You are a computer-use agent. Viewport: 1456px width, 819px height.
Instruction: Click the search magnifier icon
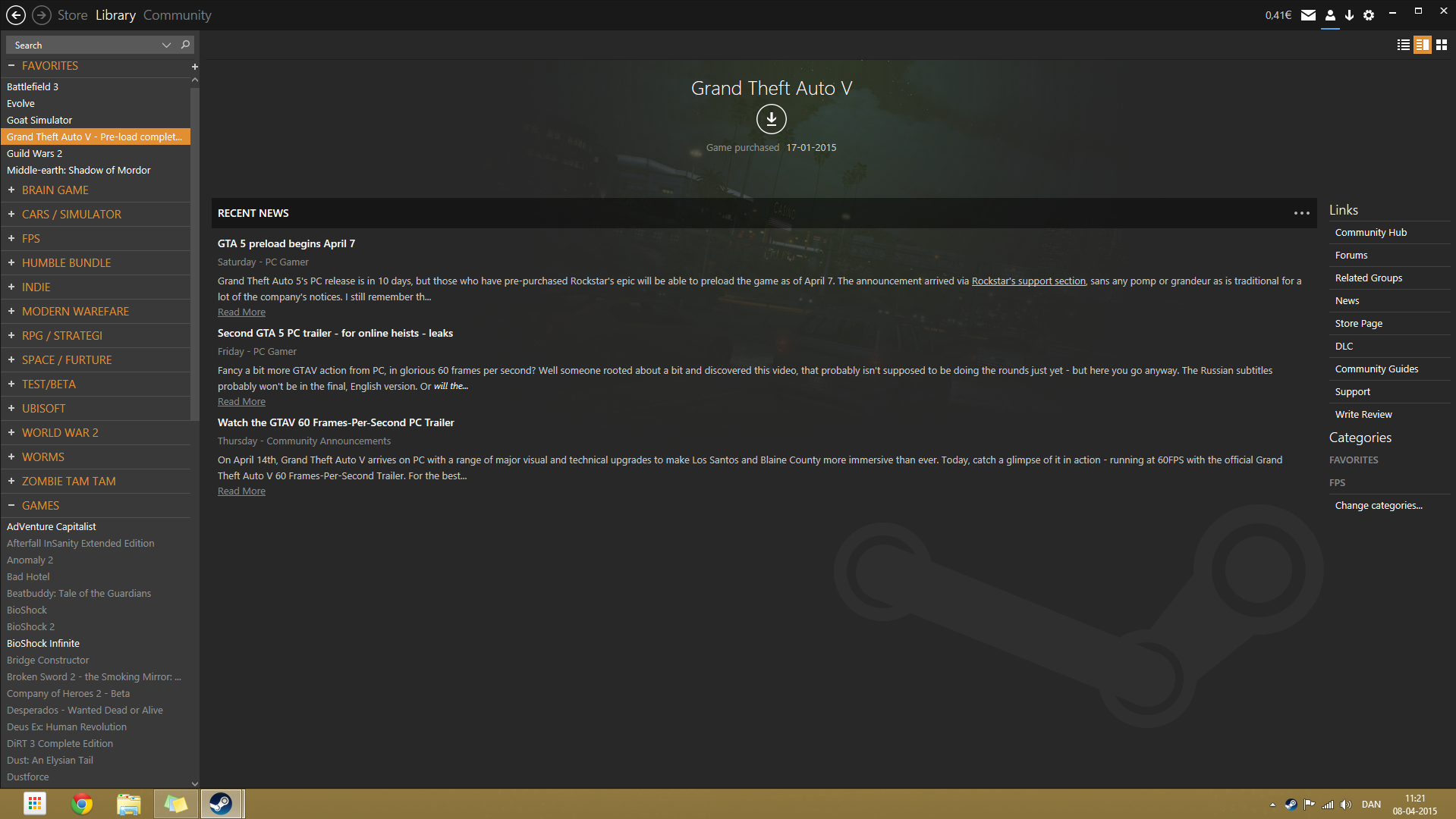185,45
